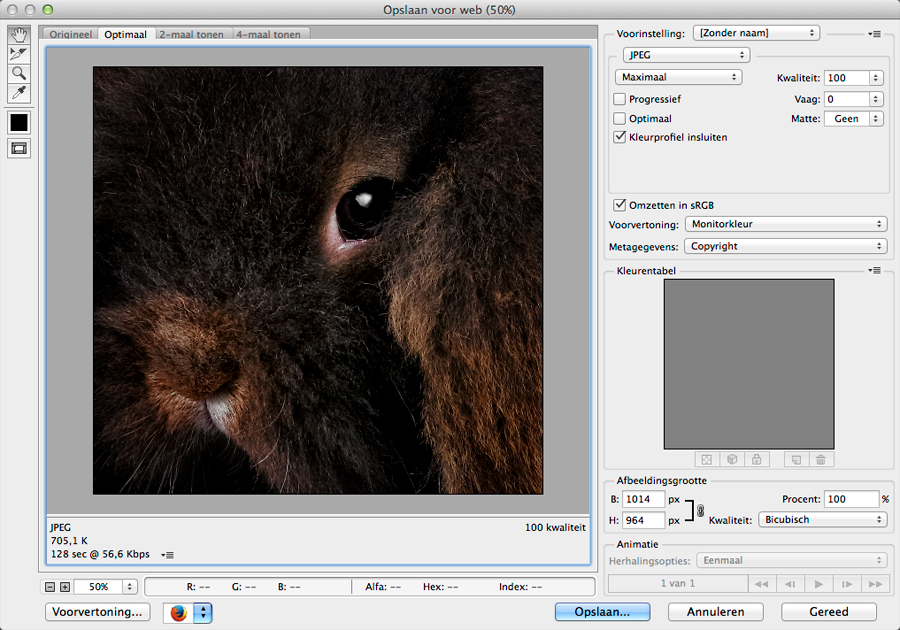Switch to the Origineel tab
Viewport: 900px width, 630px height.
click(70, 34)
